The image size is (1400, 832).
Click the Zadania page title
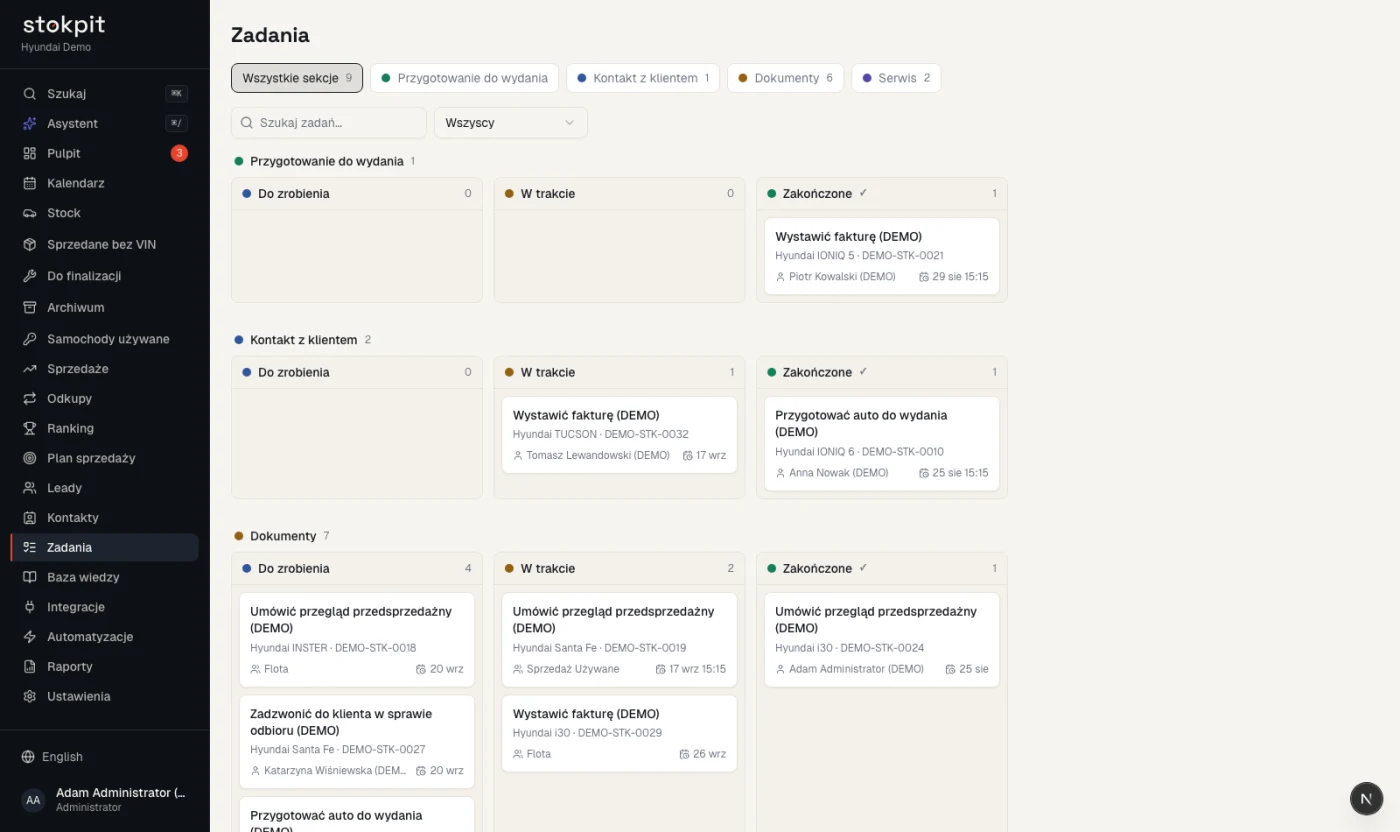[270, 35]
